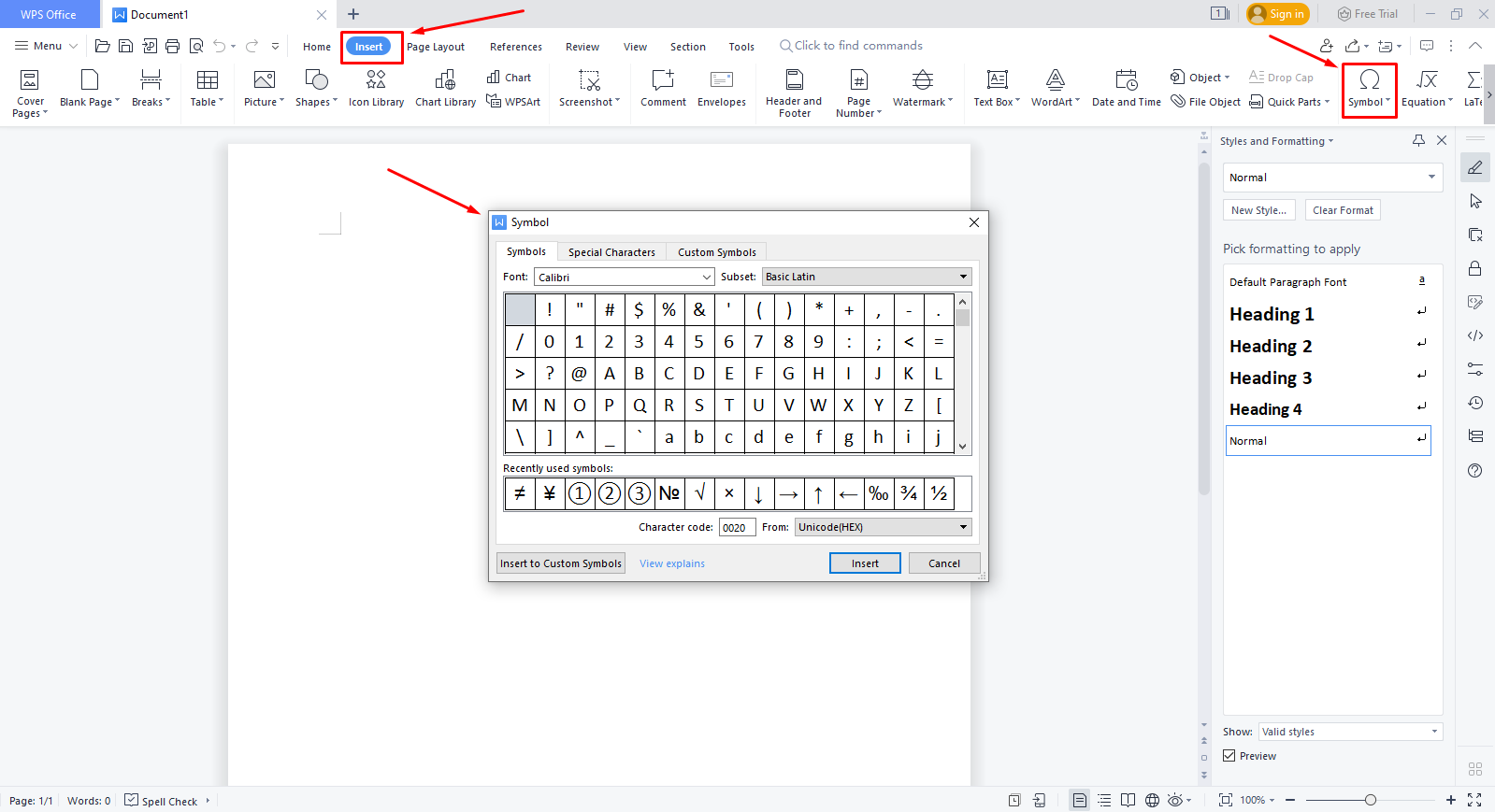
Task: Open the Review tab
Action: 582,47
